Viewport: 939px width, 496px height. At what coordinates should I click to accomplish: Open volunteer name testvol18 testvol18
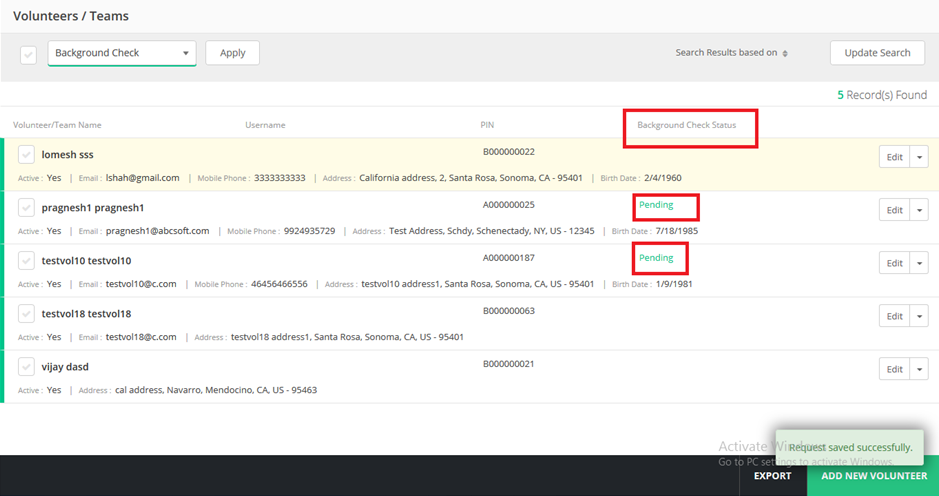pos(86,314)
